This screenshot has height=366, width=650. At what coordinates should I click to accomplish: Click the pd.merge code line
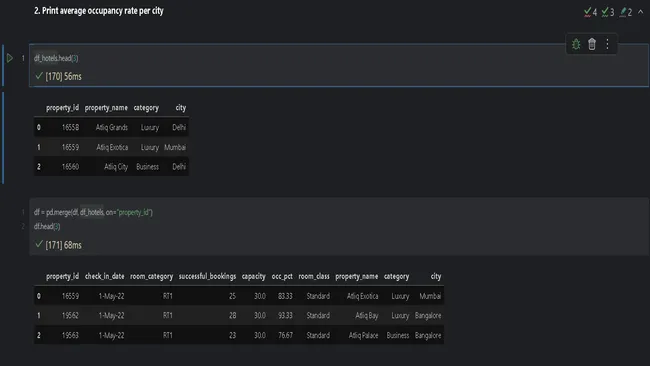pos(93,212)
